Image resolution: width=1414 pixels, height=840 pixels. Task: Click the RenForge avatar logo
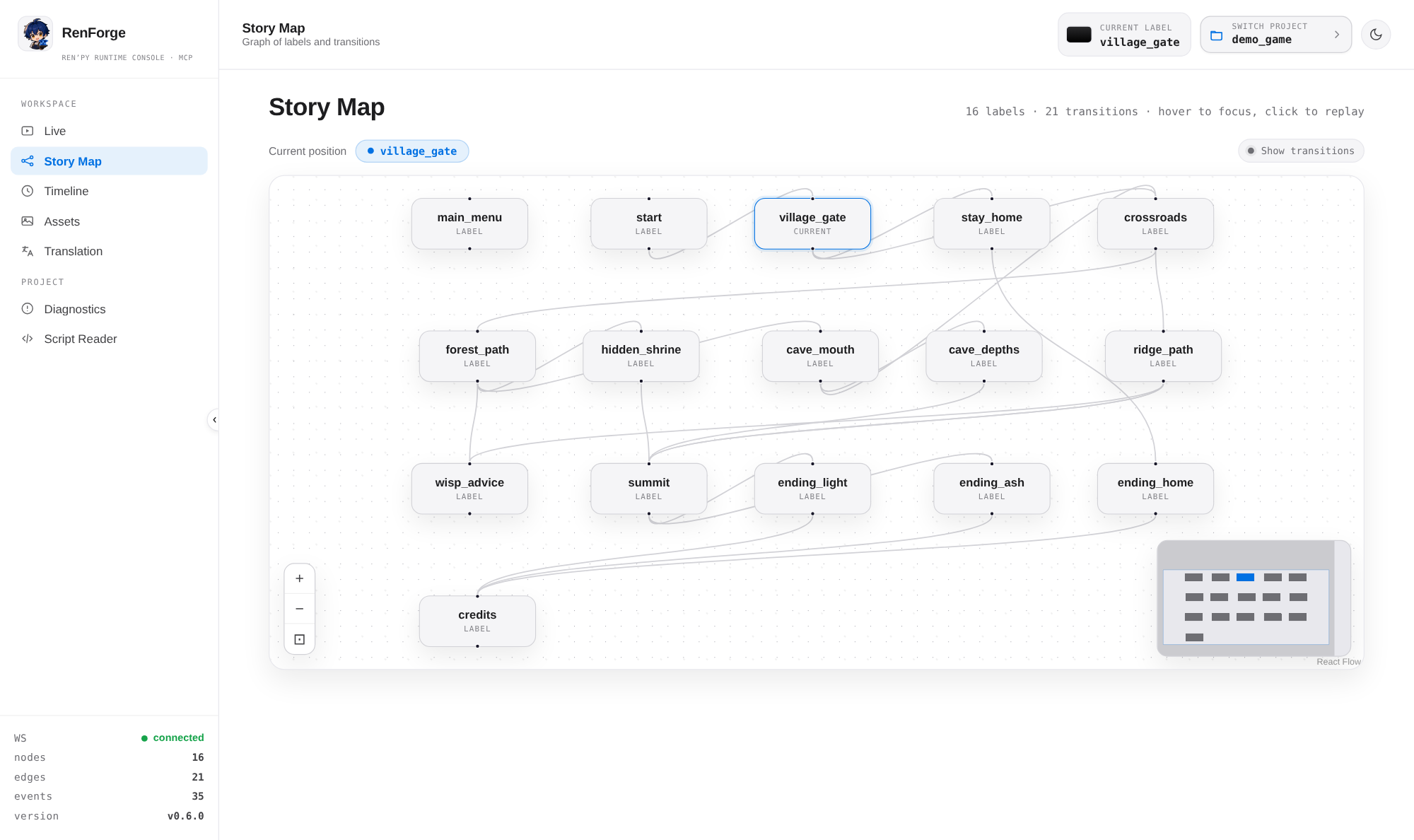35,33
